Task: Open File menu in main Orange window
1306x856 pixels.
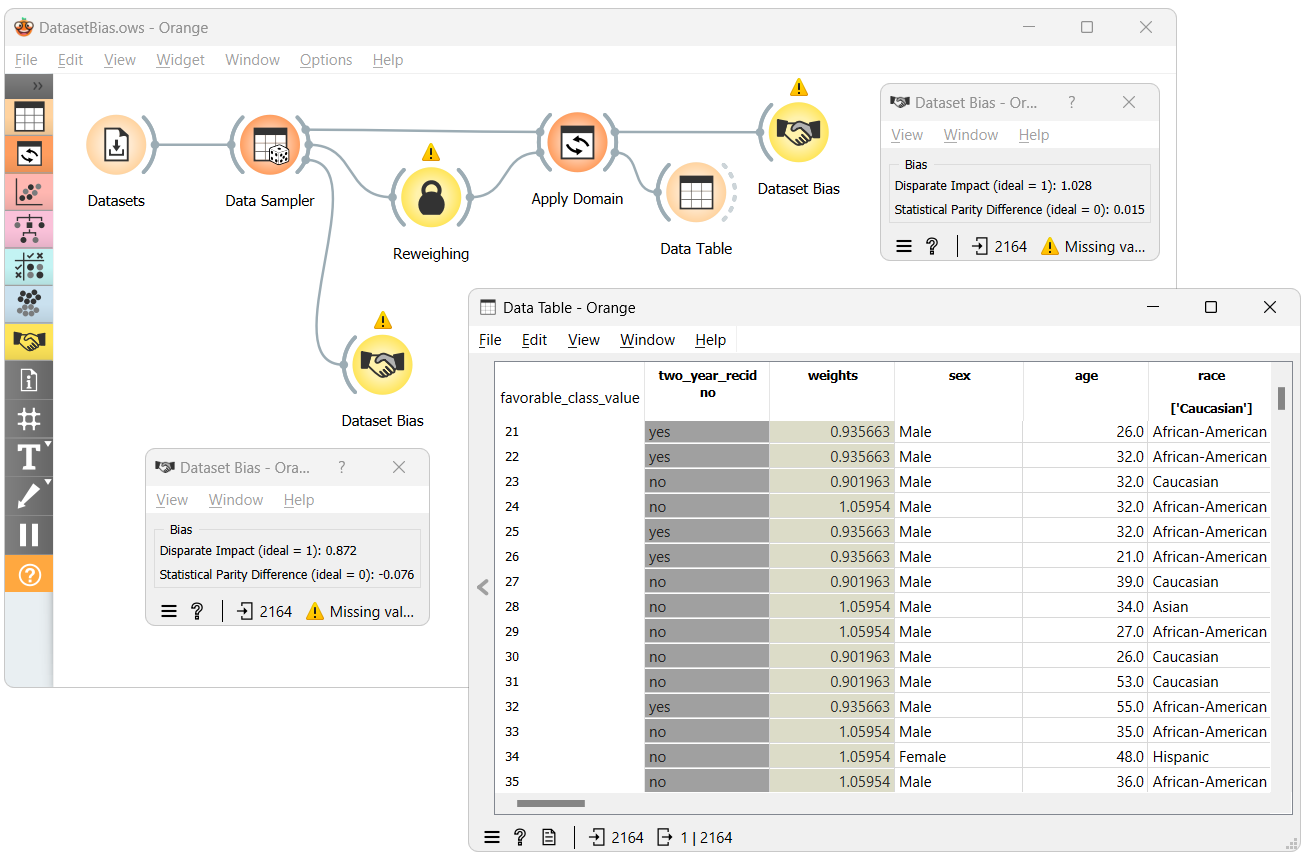Action: [x=26, y=60]
